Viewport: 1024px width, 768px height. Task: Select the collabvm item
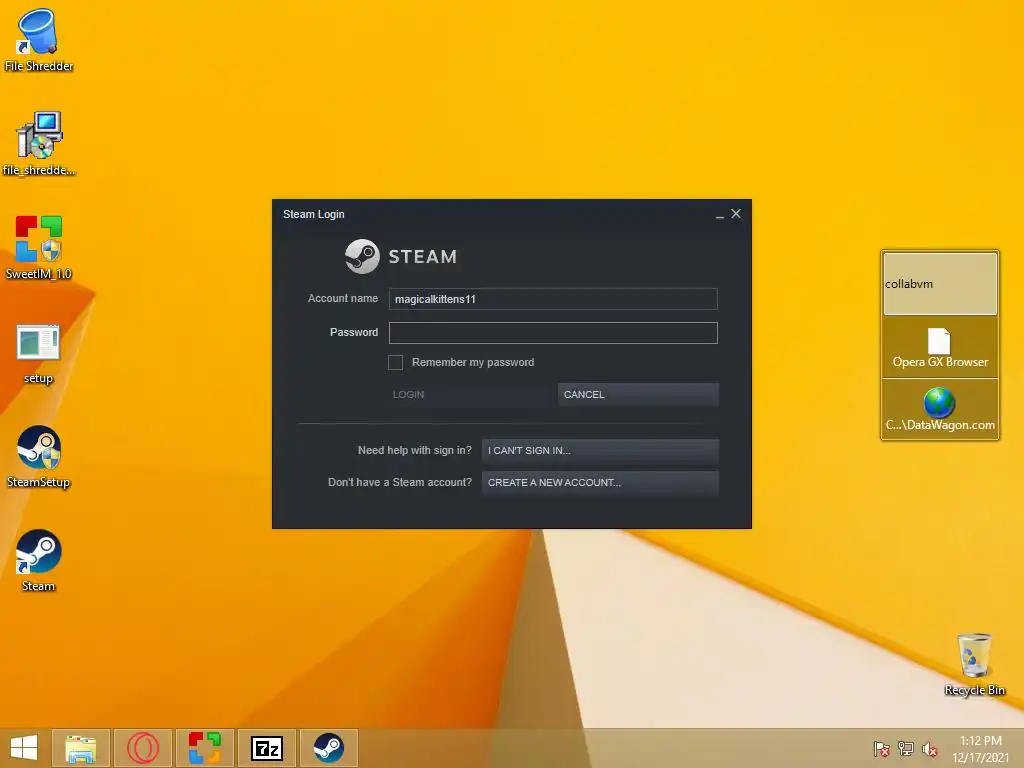940,283
